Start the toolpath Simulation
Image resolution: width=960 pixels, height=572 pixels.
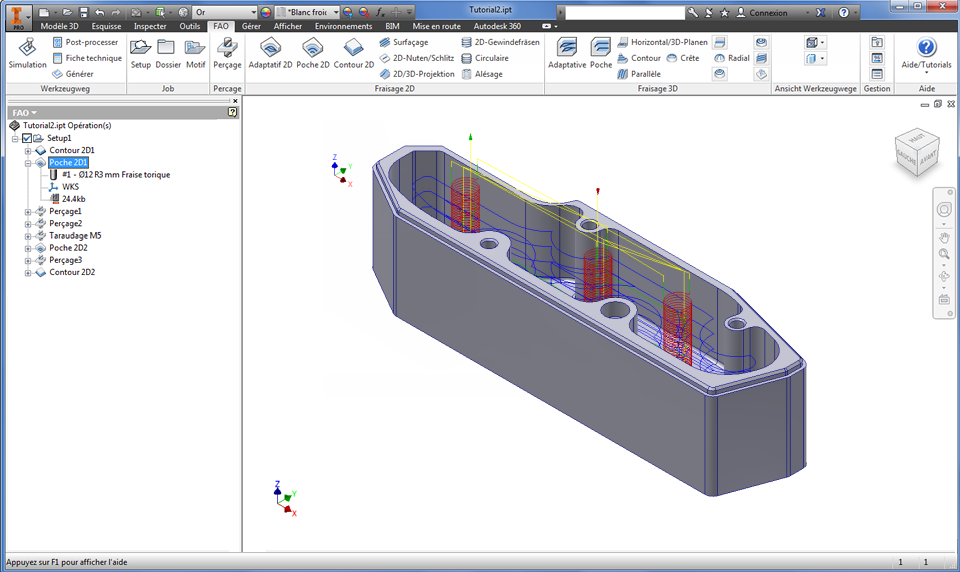(x=28, y=53)
